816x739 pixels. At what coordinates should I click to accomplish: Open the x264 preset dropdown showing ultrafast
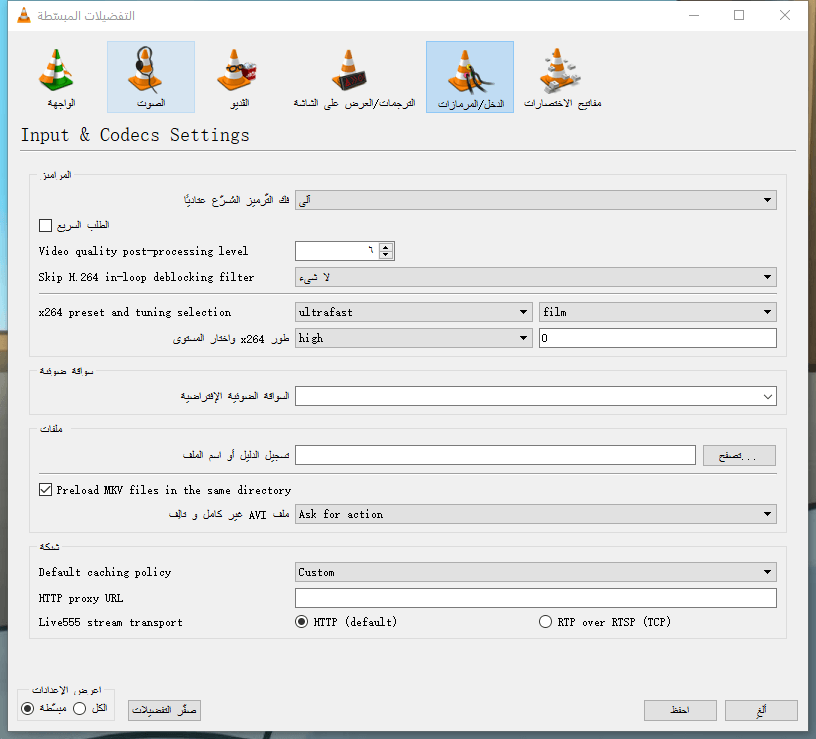(413, 312)
